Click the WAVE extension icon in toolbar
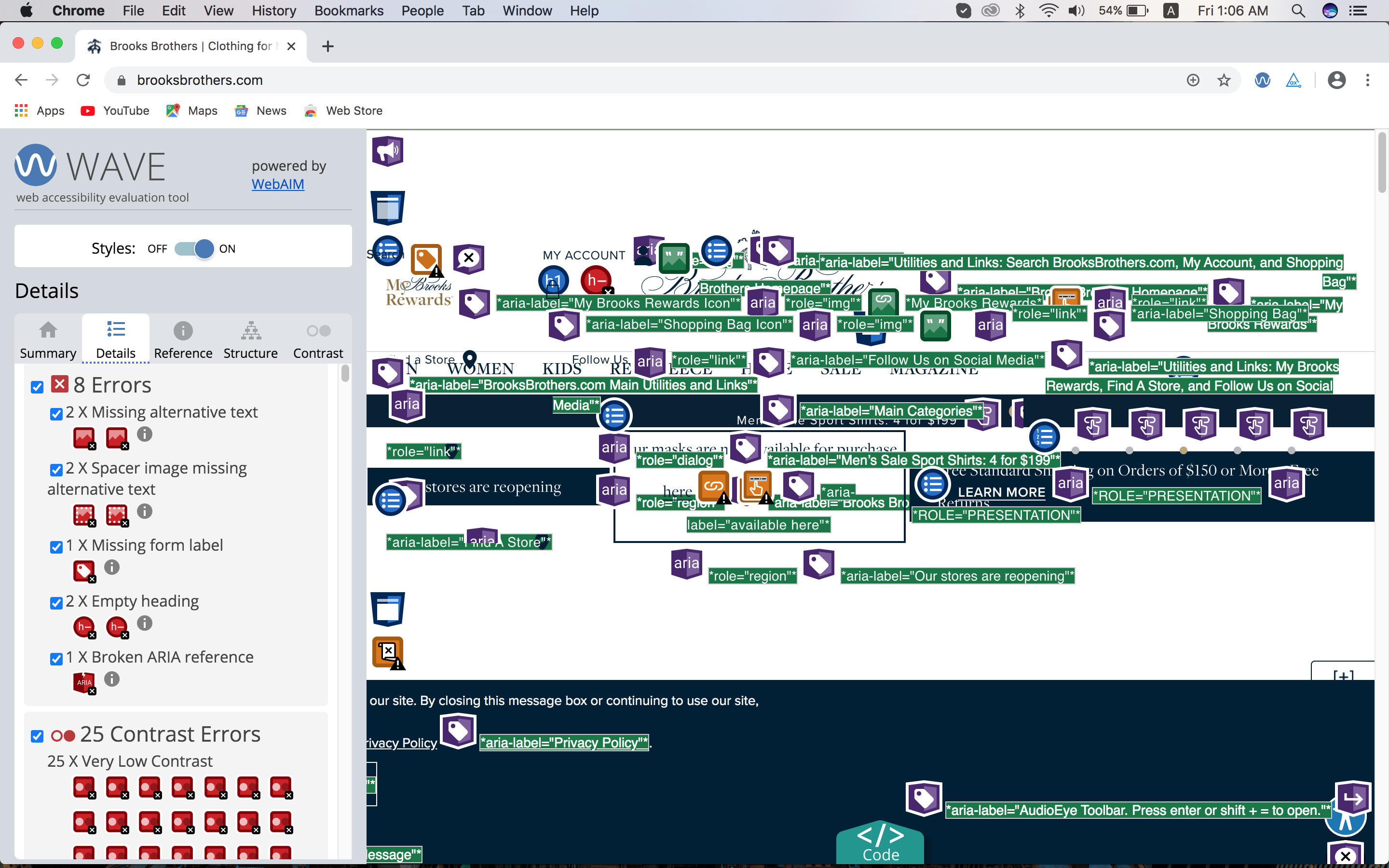This screenshot has width=1389, height=868. (x=1262, y=80)
